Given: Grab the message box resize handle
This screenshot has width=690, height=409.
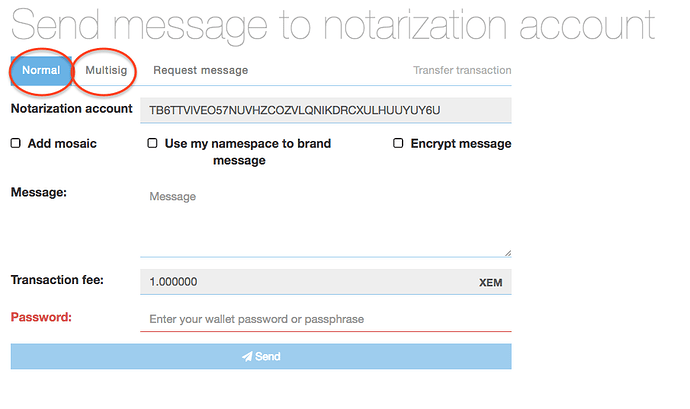Looking at the screenshot, I should 508,253.
